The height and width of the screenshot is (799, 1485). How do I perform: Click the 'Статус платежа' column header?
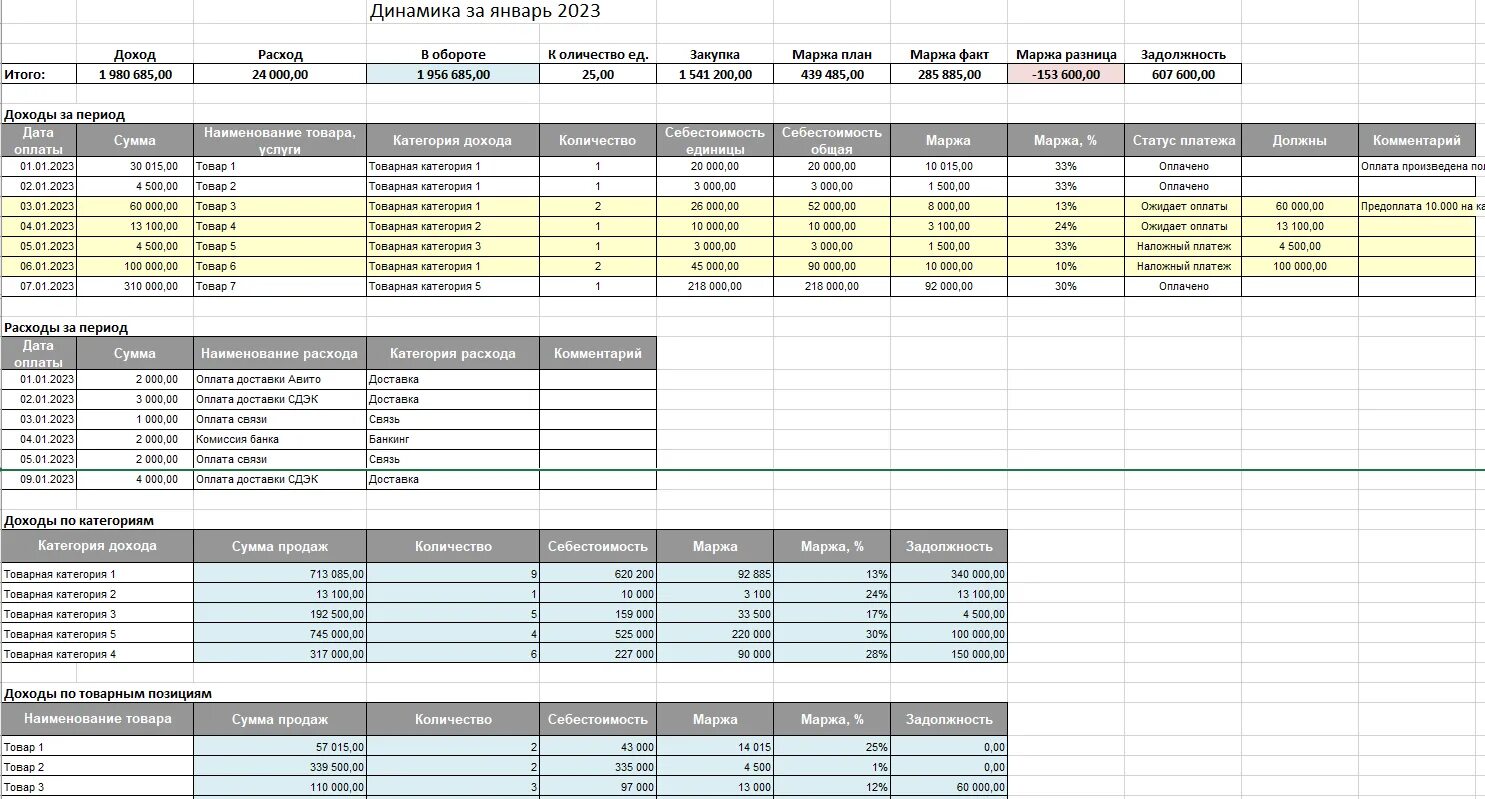tap(1183, 140)
